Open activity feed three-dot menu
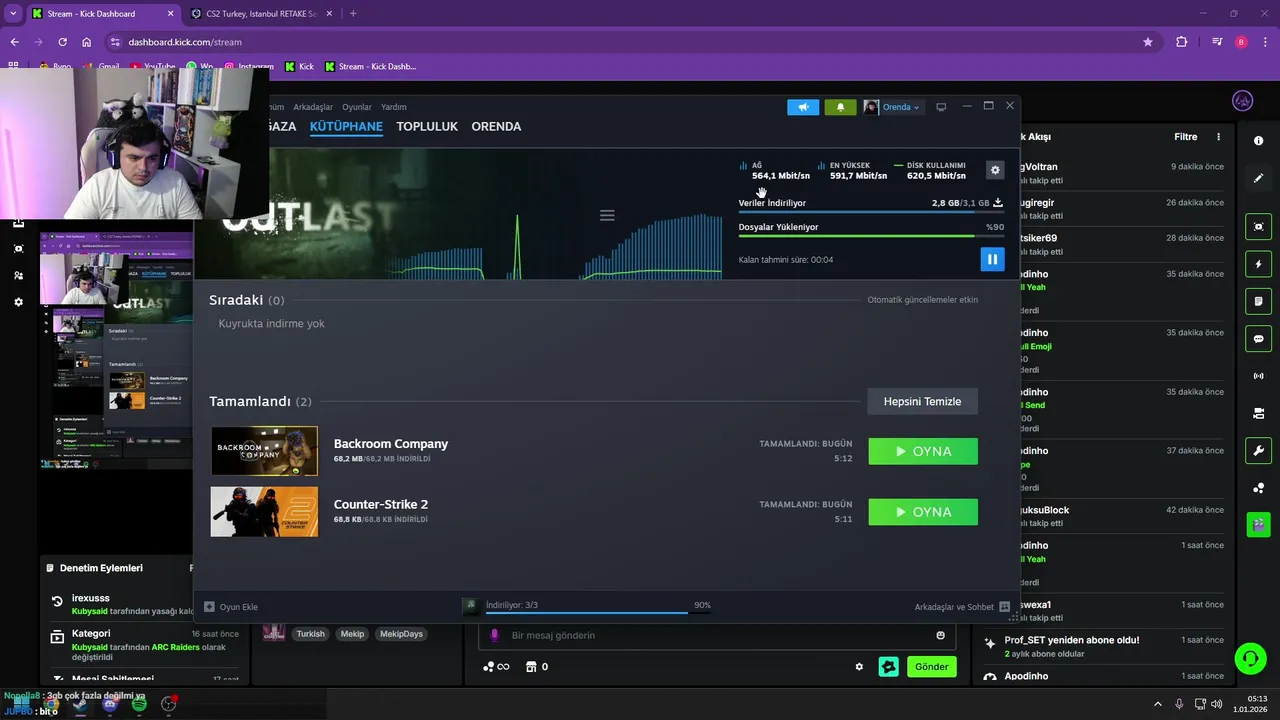Image resolution: width=1280 pixels, height=720 pixels. [1218, 137]
